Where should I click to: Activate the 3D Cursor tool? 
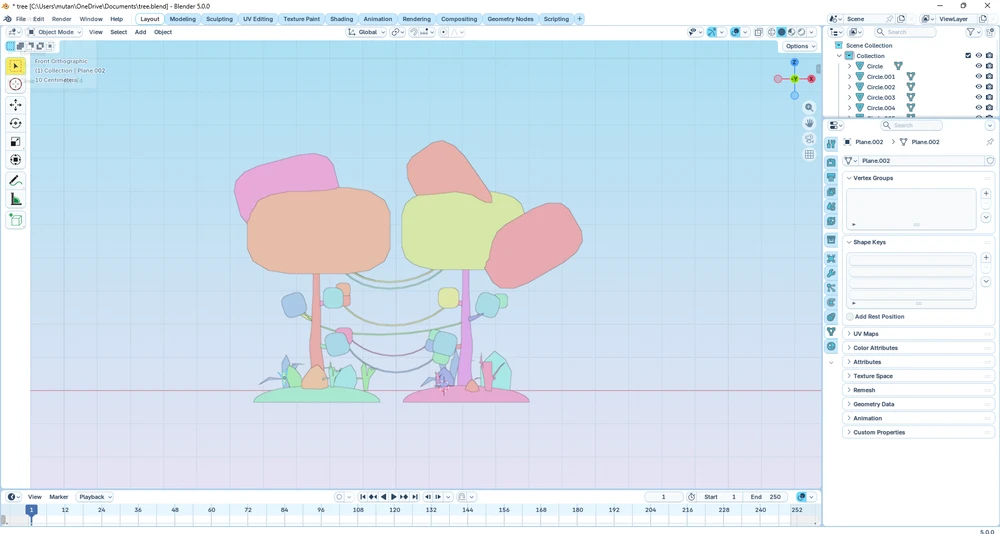tap(15, 85)
